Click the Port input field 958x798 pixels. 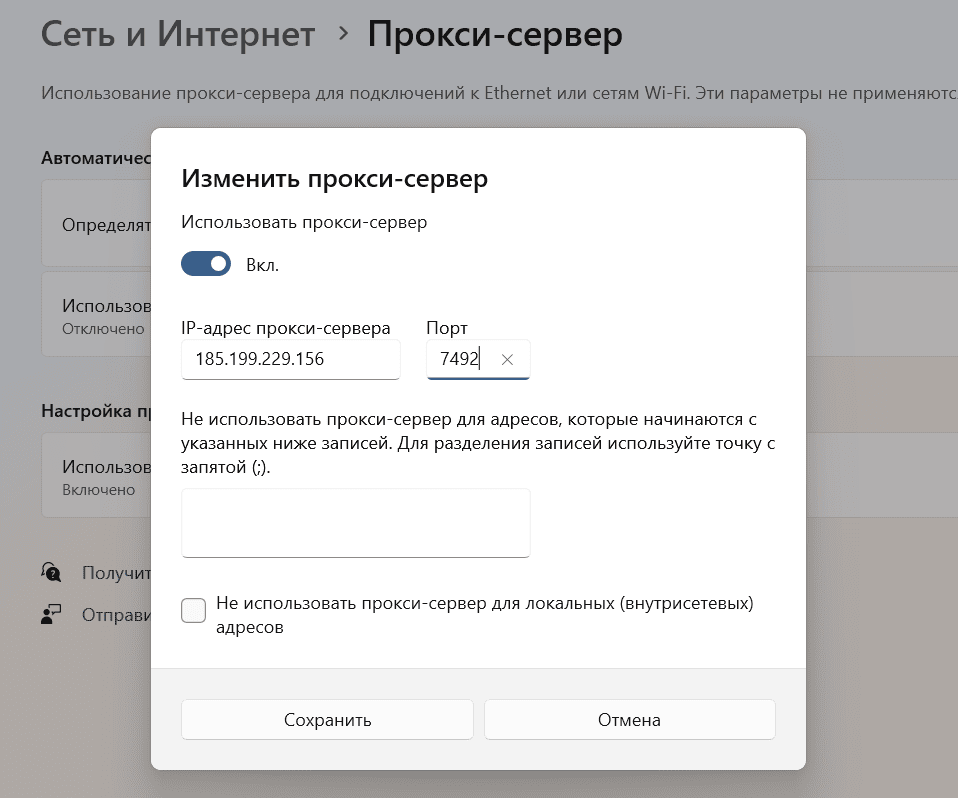478,359
